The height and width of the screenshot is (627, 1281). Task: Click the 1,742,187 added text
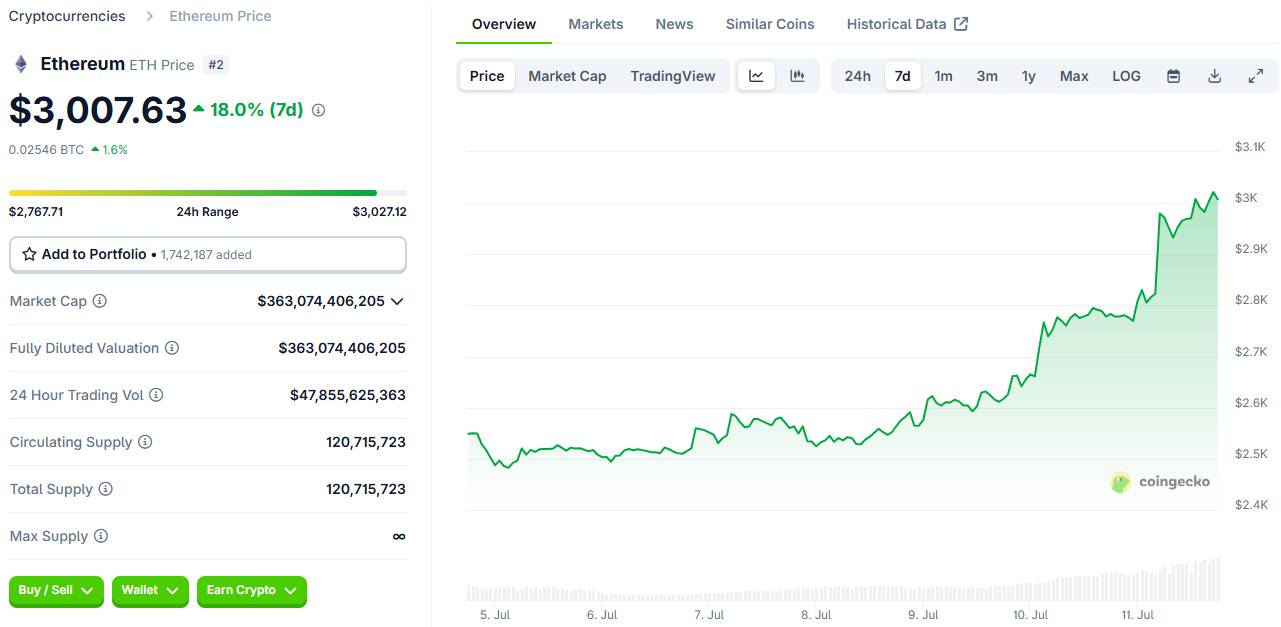[x=206, y=255]
